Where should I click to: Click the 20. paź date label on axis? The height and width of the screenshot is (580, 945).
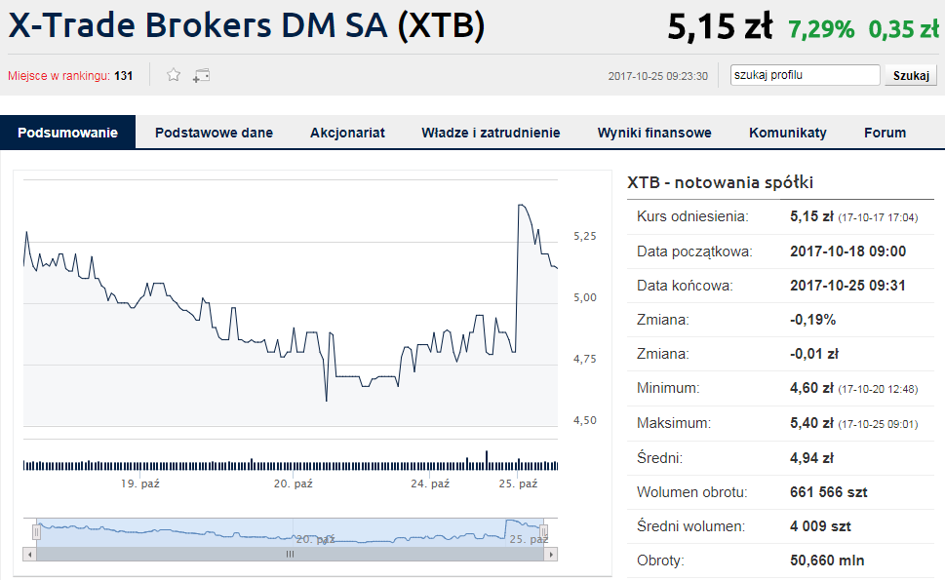294,484
